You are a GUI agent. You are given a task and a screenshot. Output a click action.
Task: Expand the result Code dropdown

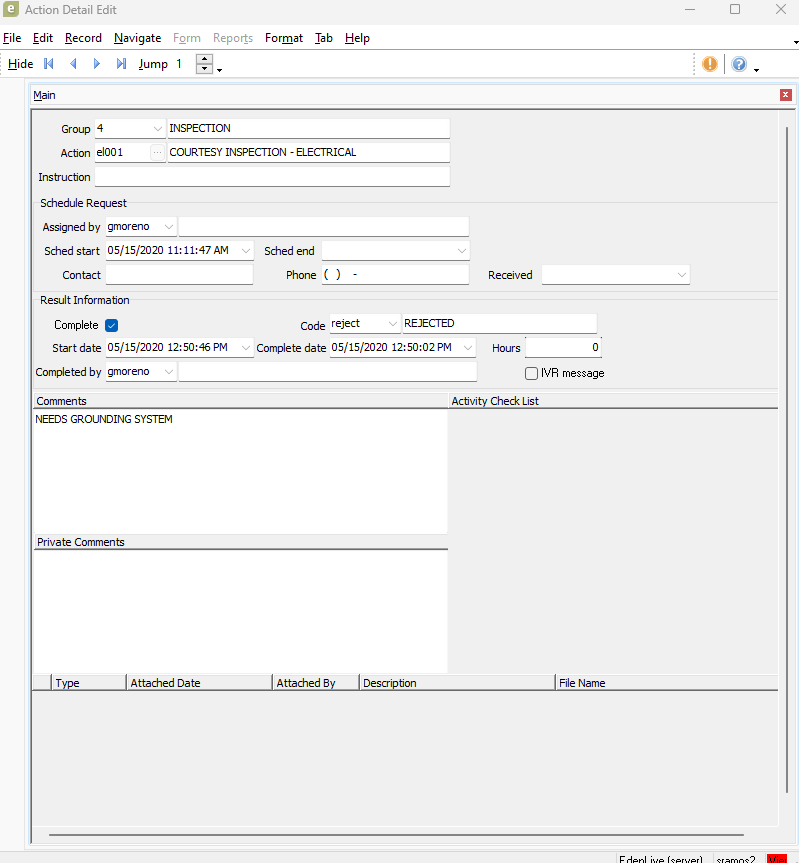point(392,324)
